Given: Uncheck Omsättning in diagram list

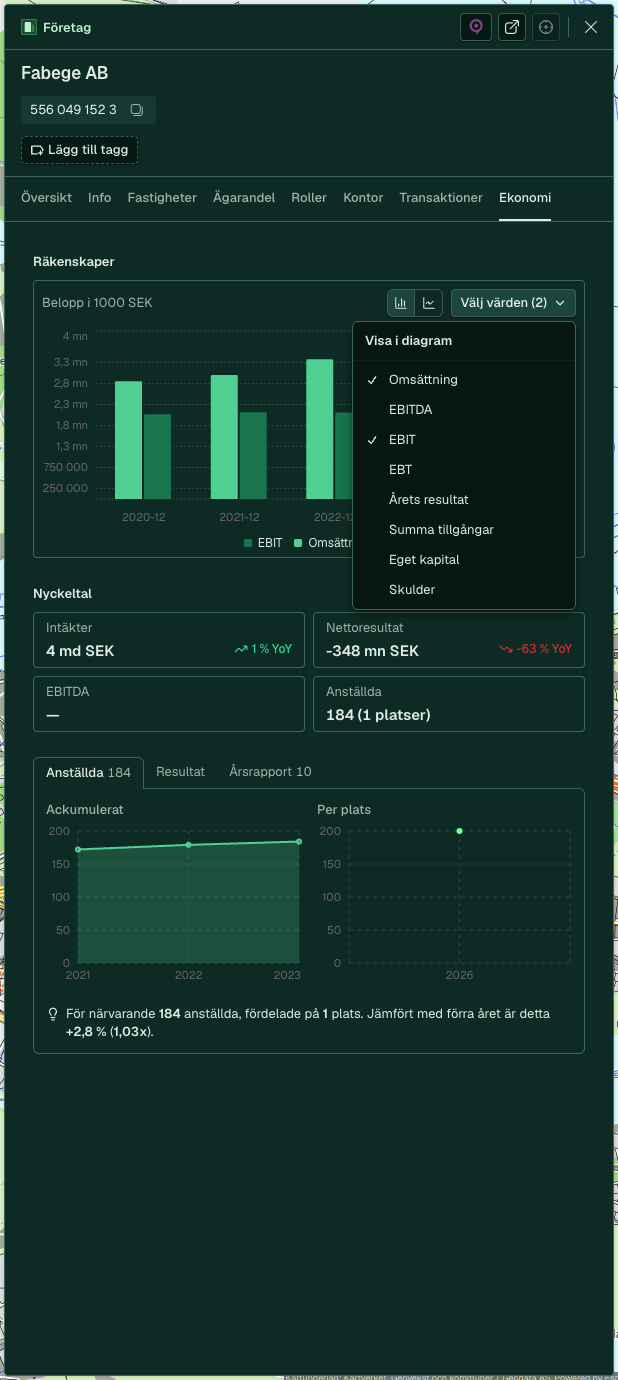Looking at the screenshot, I should point(464,380).
